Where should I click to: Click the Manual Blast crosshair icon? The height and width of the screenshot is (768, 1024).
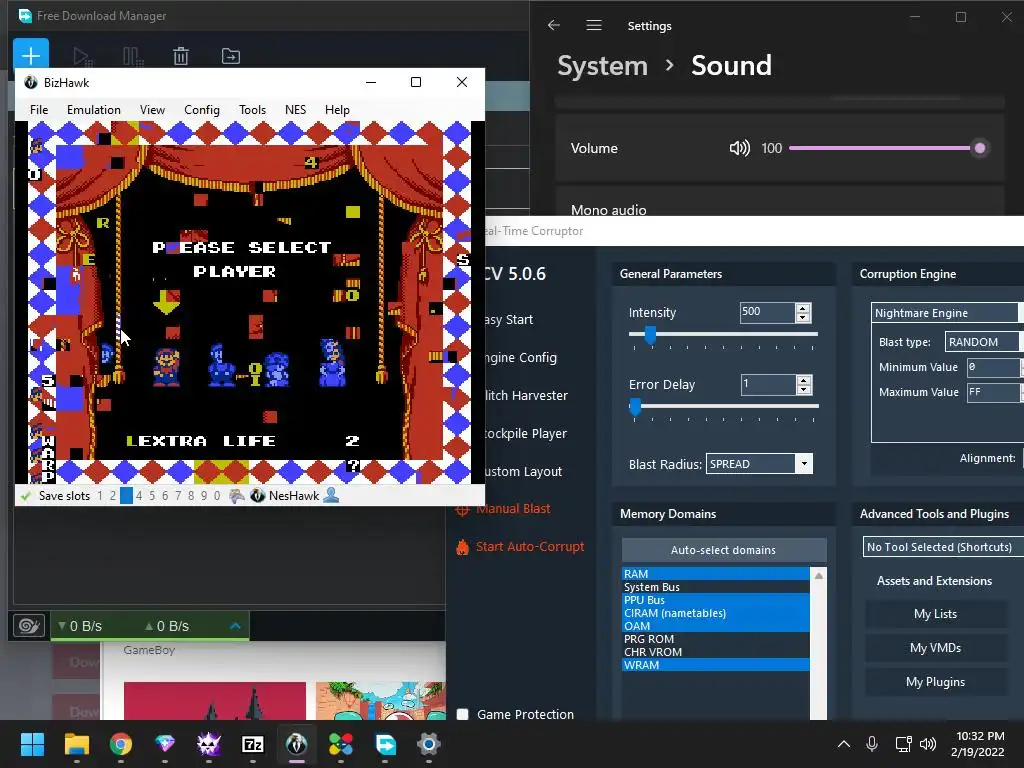click(x=462, y=509)
